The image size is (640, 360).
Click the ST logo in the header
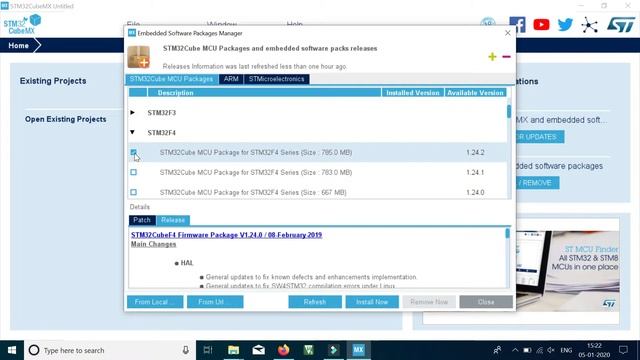(621, 25)
